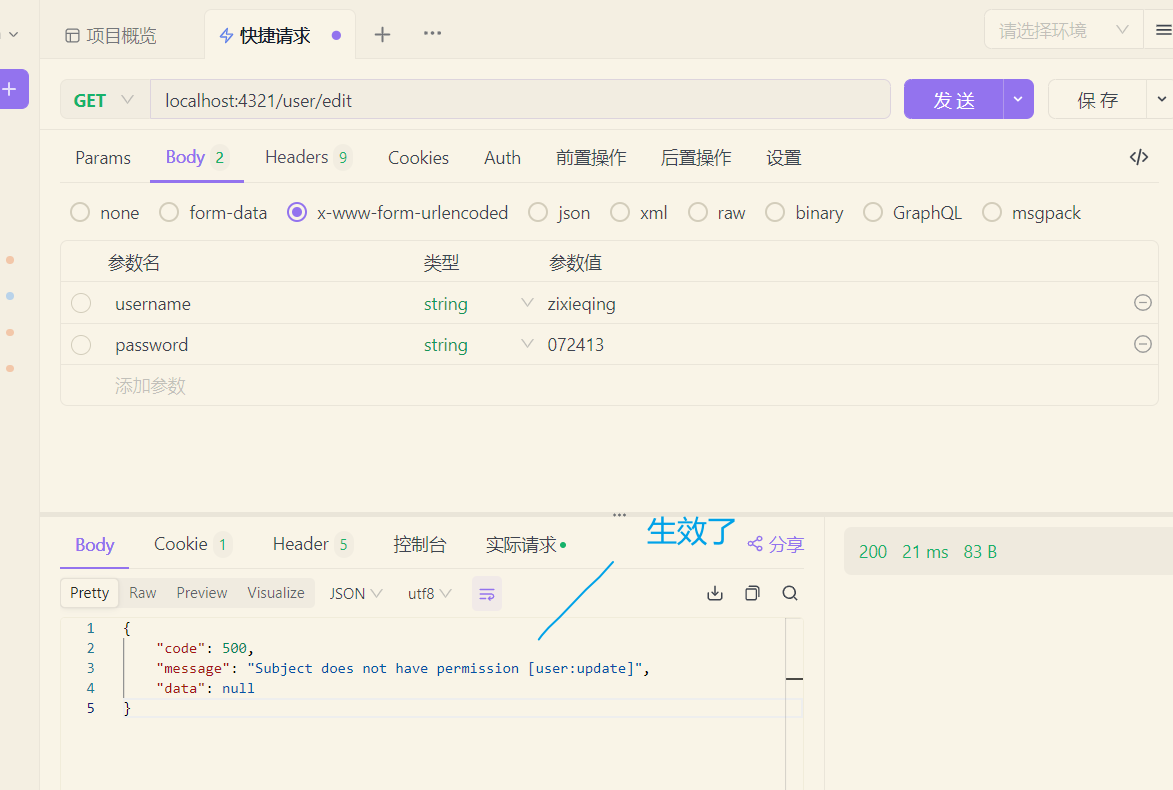Click the 添加参数 add parameter field
The height and width of the screenshot is (790, 1173).
[x=150, y=385]
